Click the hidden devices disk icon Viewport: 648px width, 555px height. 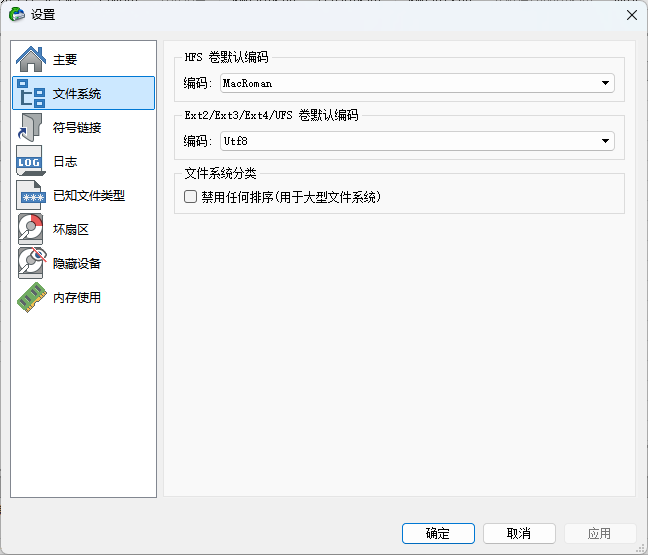point(31,262)
